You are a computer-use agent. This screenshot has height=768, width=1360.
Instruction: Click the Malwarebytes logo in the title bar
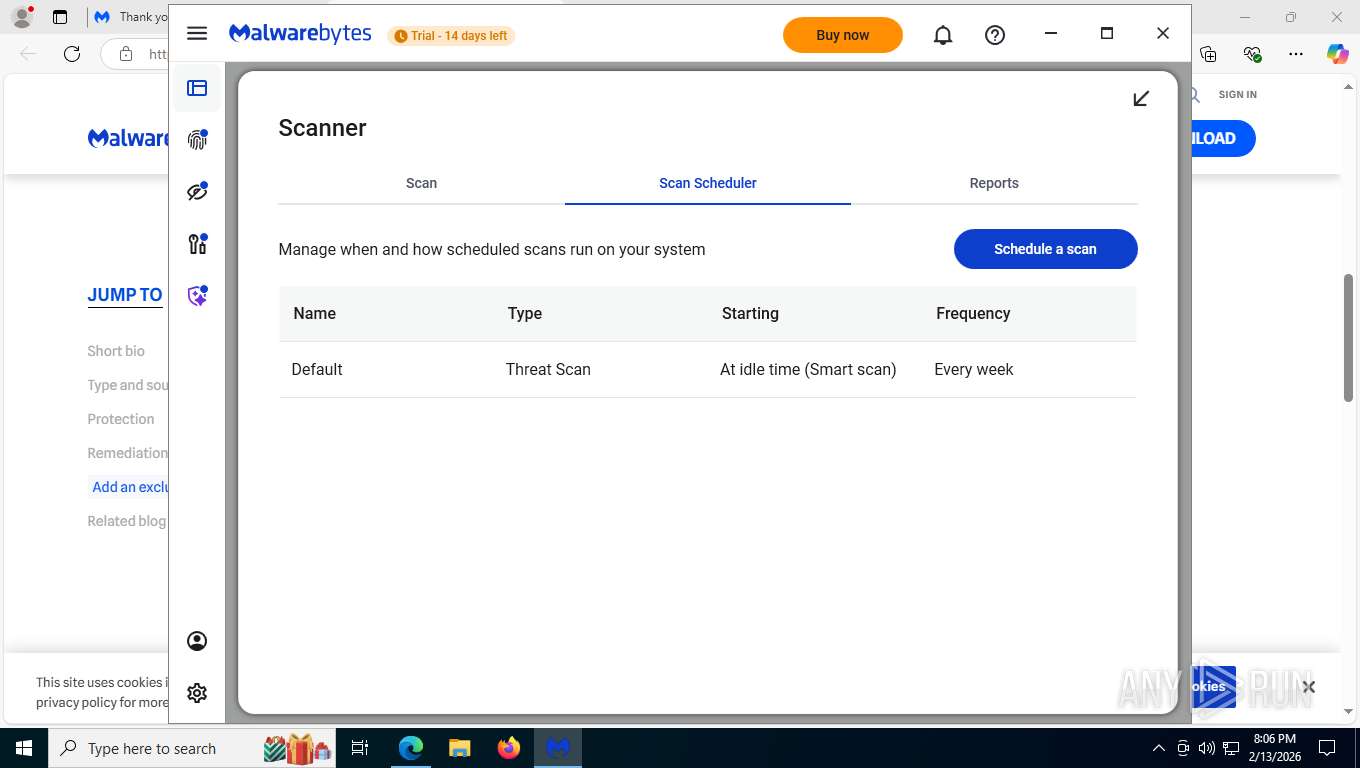point(300,34)
